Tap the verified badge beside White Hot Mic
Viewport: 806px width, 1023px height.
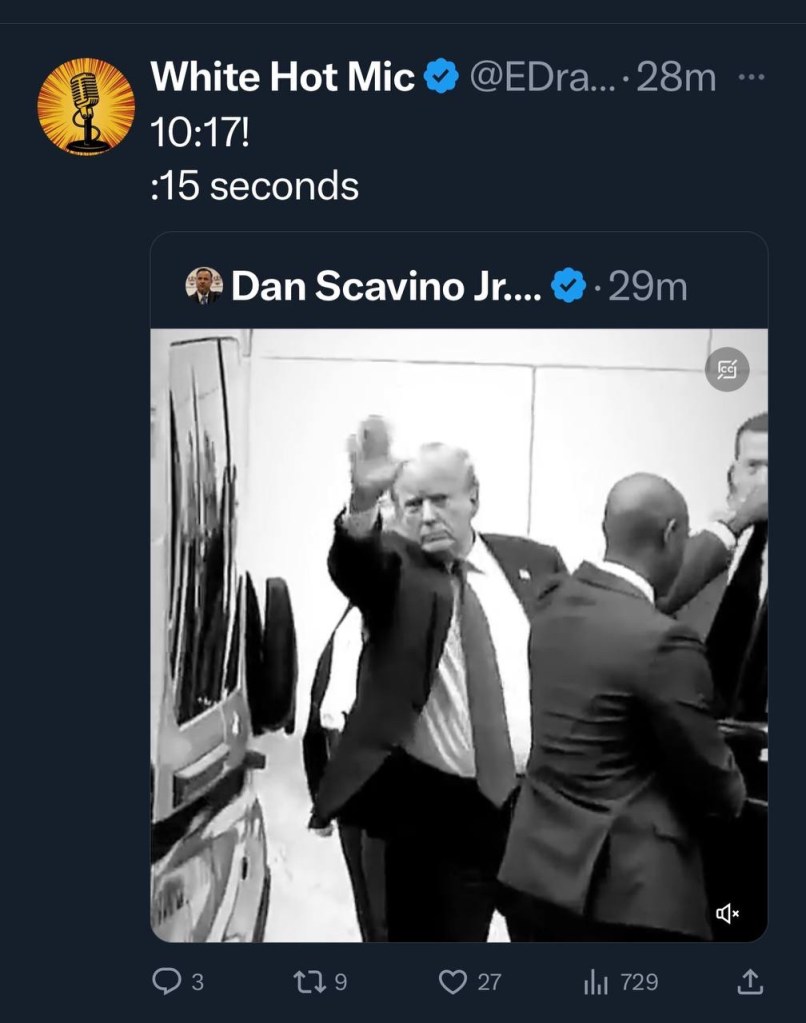pos(442,76)
